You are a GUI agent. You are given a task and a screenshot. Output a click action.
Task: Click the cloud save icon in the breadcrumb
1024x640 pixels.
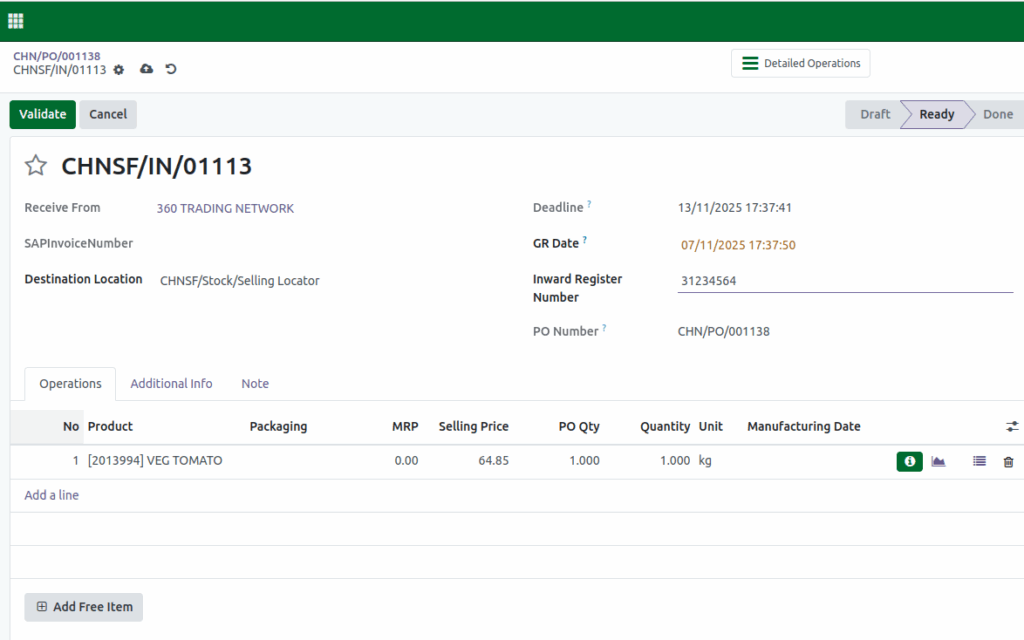pos(146,70)
